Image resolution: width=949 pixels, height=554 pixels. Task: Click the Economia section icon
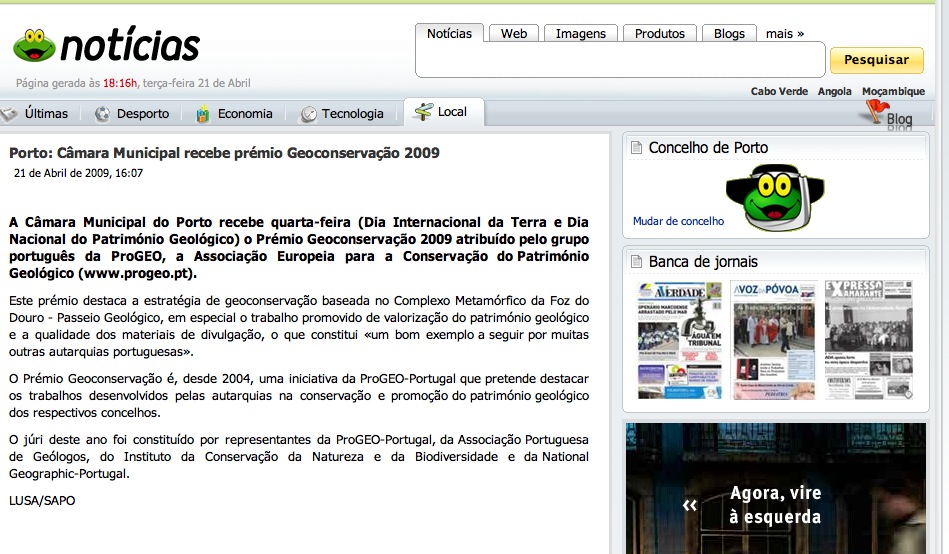pos(203,114)
